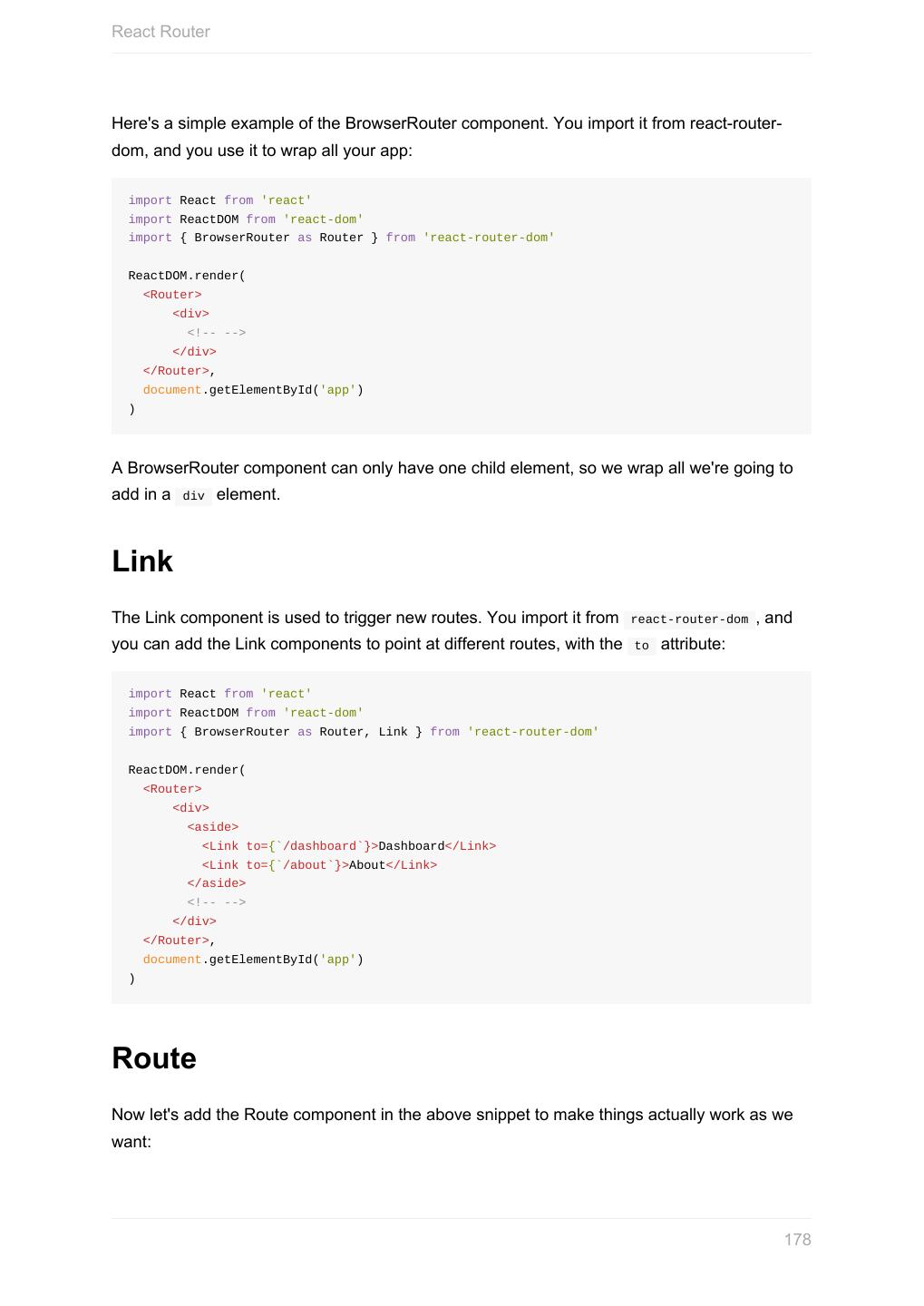This screenshot has width=924, height=1306.
Task: Click the page number 178
Action: pyautogui.click(x=797, y=1240)
